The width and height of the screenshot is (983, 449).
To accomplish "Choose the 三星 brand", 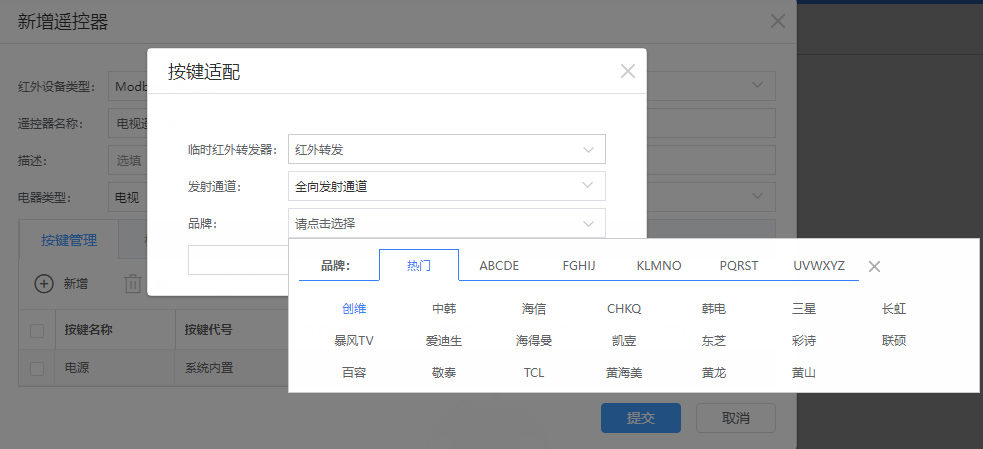I will pos(804,309).
